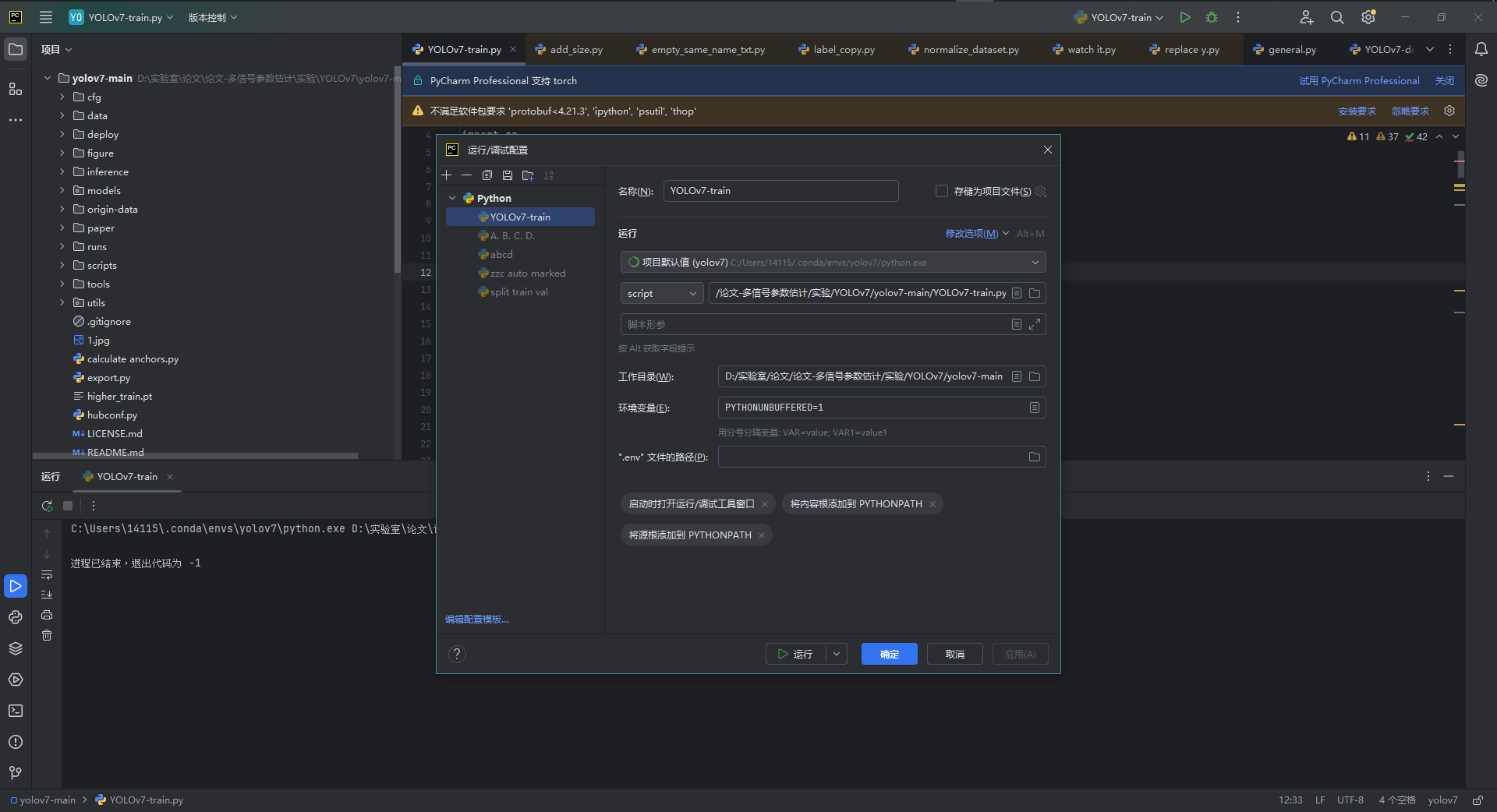The height and width of the screenshot is (812, 1497).
Task: Select 'split train val' configuration
Action: 520,291
